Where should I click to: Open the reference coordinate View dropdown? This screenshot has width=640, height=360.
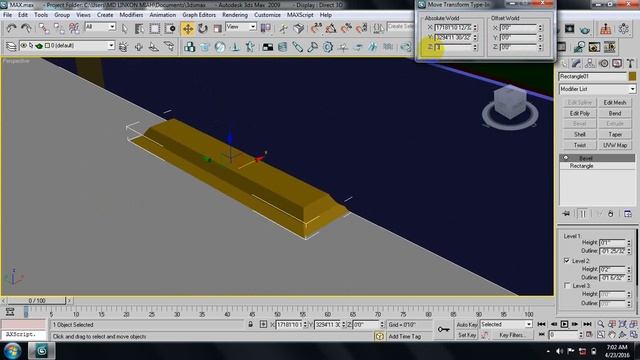241,27
